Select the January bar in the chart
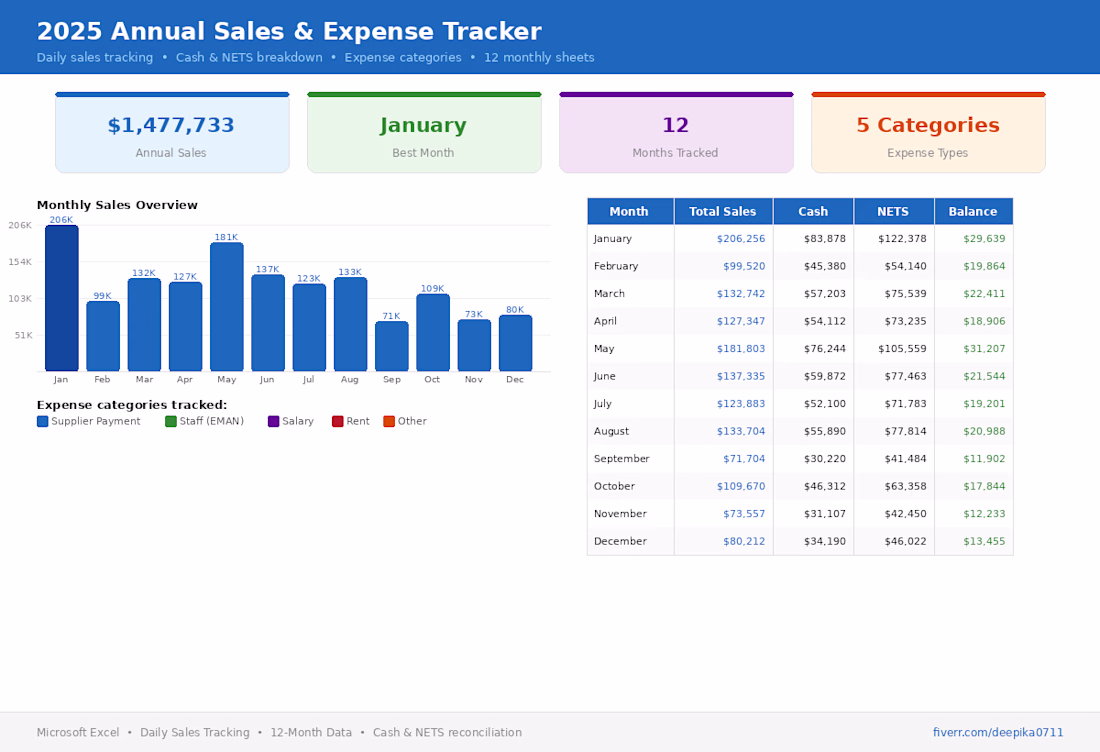Viewport: 1100px width, 752px height. pyautogui.click(x=62, y=298)
